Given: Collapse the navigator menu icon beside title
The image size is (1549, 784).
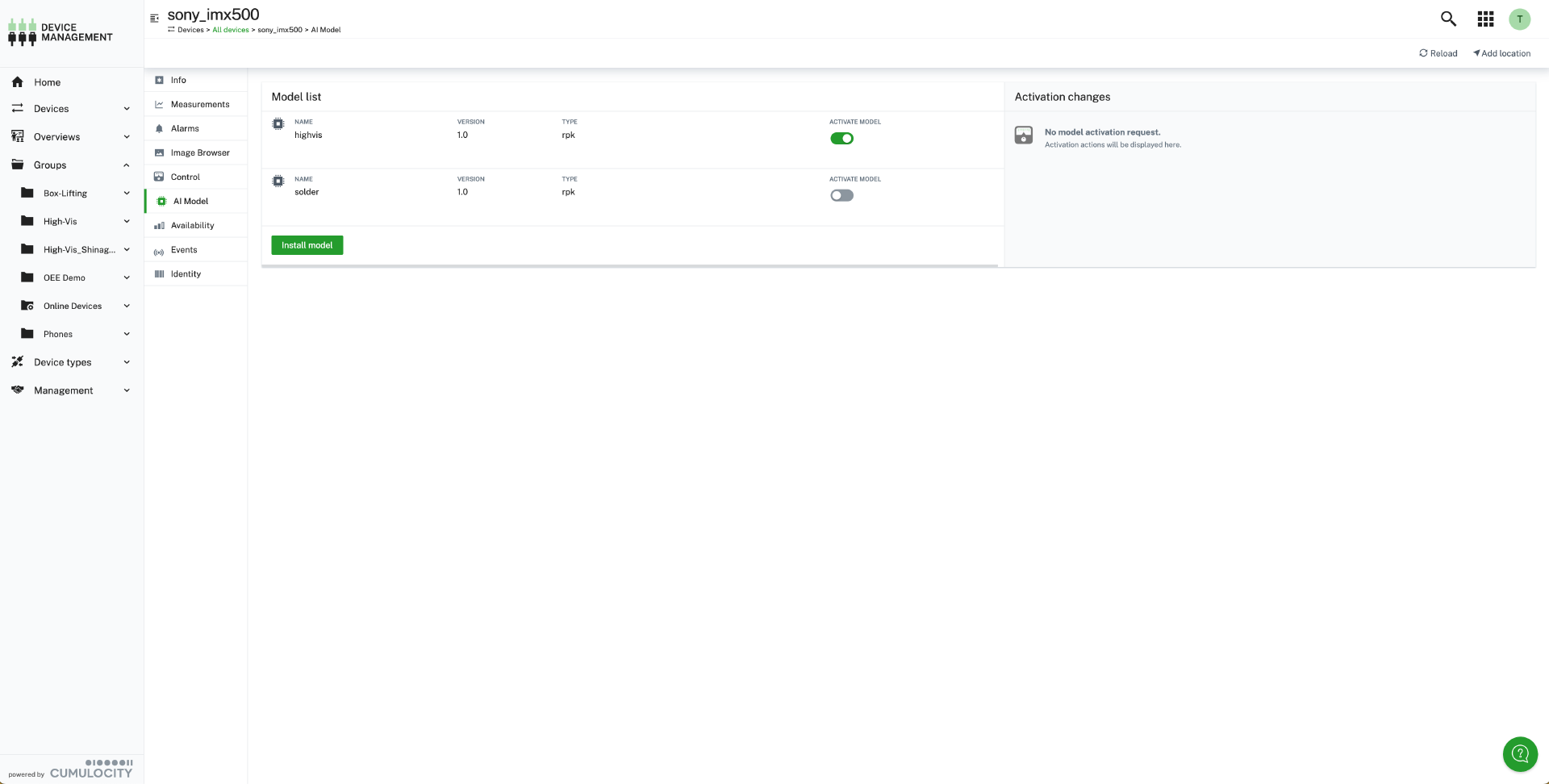Looking at the screenshot, I should [x=154, y=18].
